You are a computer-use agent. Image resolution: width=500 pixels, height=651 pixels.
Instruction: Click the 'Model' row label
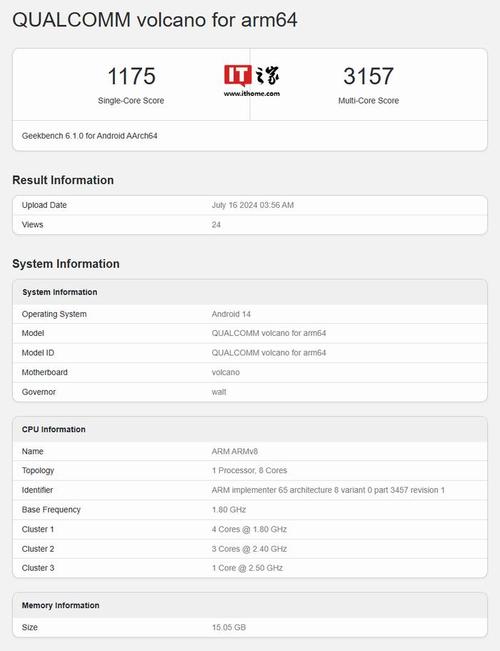click(x=33, y=333)
